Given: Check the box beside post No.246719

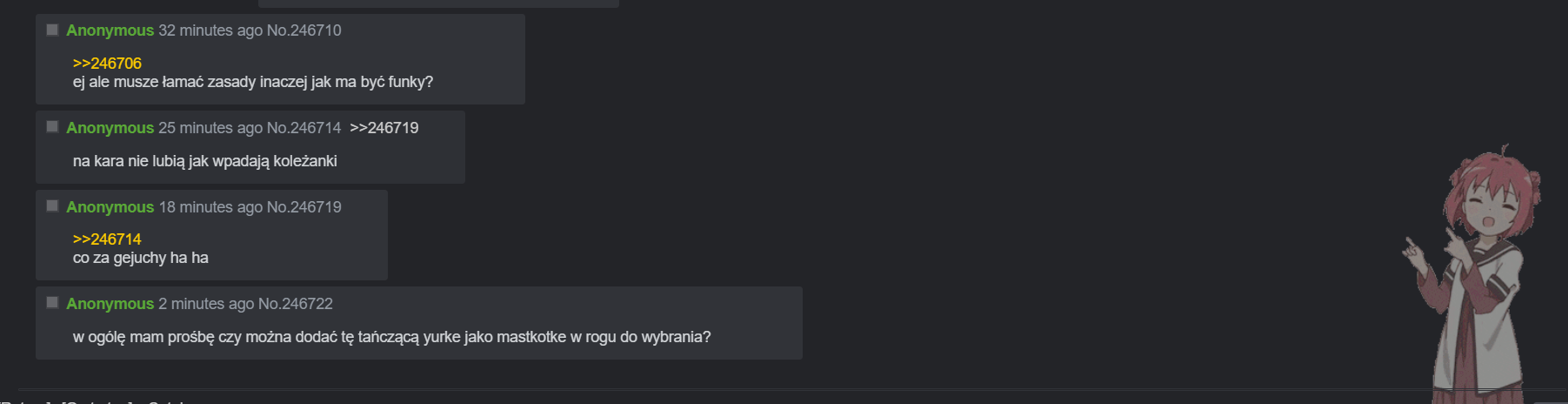Looking at the screenshot, I should pyautogui.click(x=52, y=206).
